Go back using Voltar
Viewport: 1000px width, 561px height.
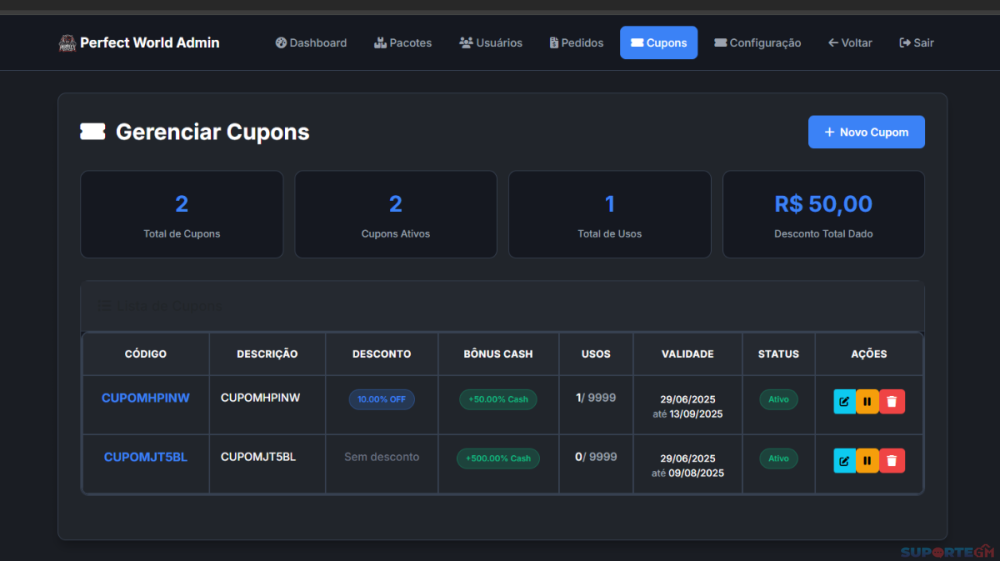(850, 43)
